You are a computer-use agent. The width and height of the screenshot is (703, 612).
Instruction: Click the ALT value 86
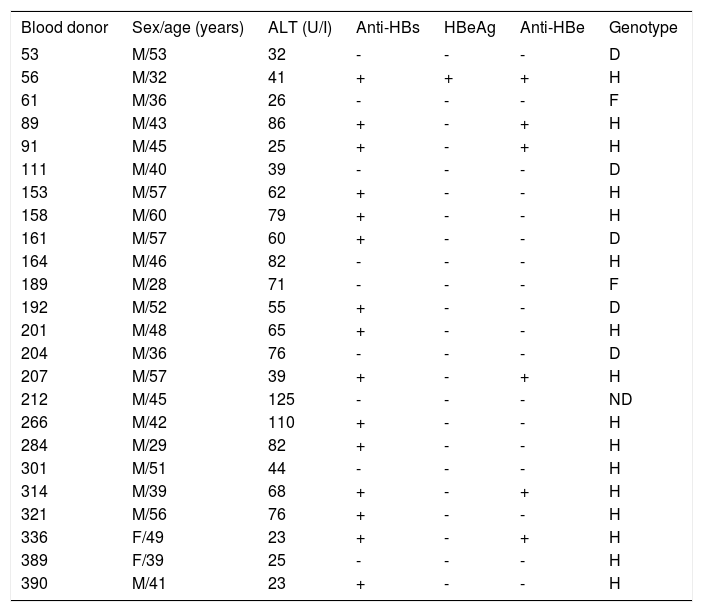pyautogui.click(x=278, y=122)
